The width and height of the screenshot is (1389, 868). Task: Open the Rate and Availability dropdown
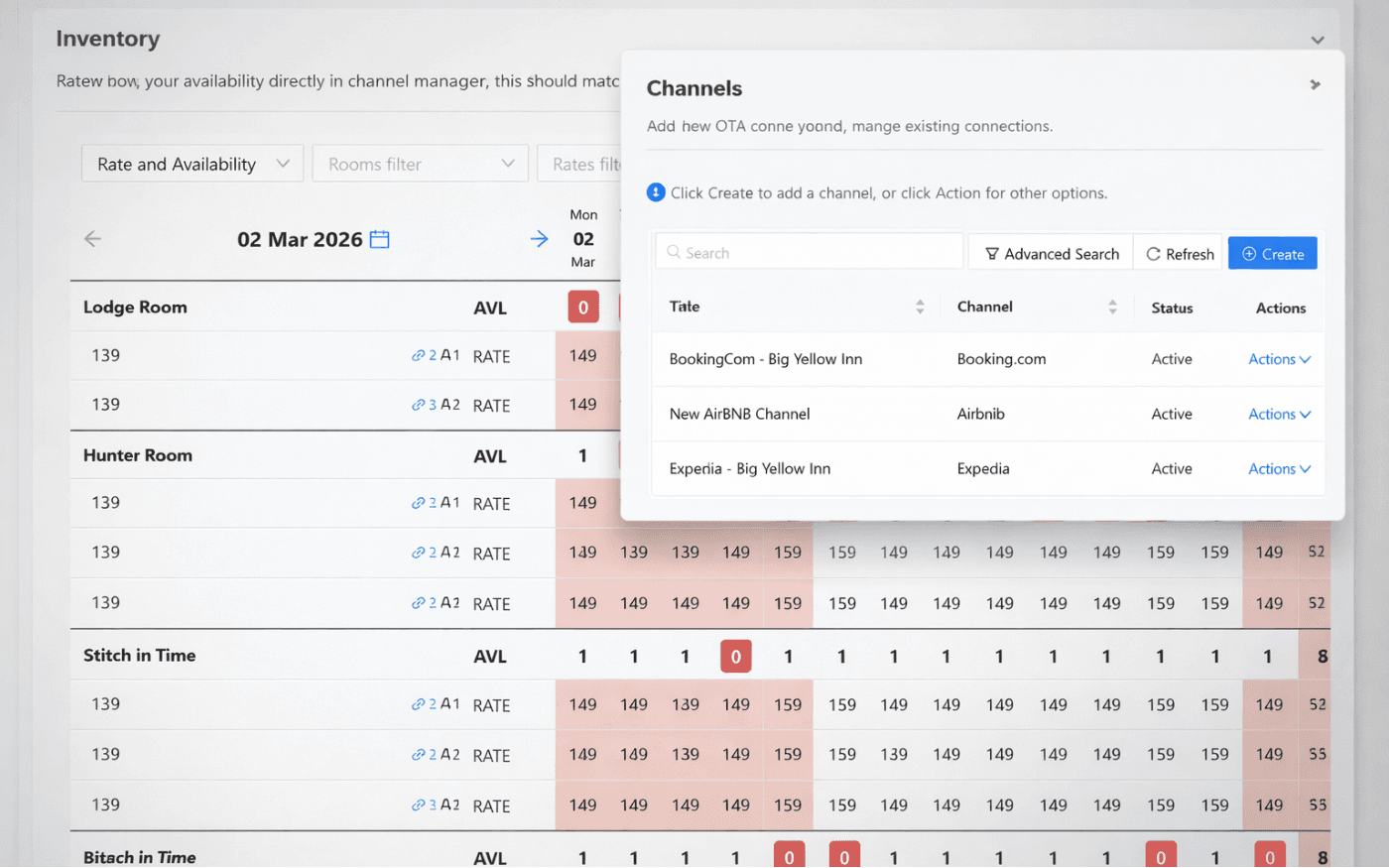[191, 163]
